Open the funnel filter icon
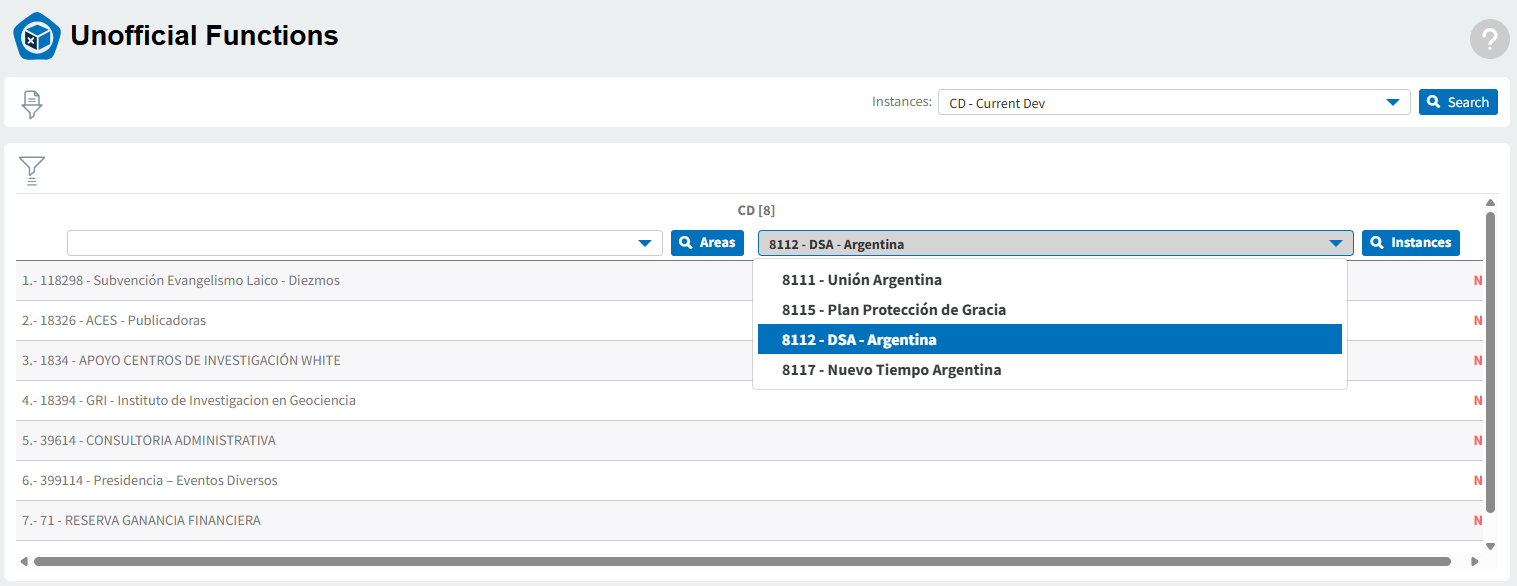 coord(32,171)
